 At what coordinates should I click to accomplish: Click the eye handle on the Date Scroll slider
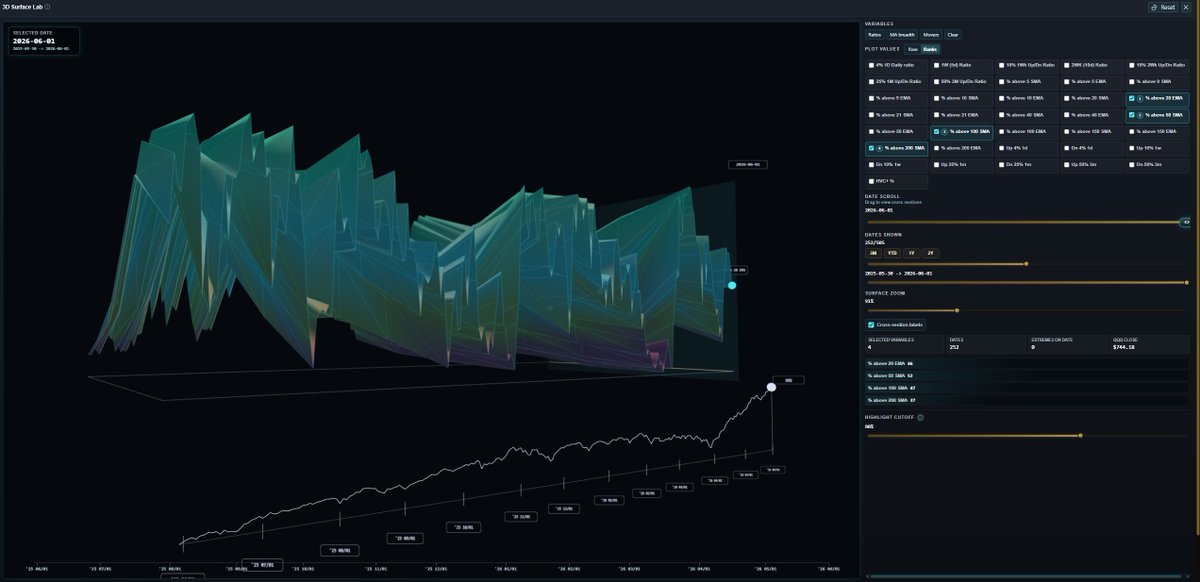pos(1186,222)
